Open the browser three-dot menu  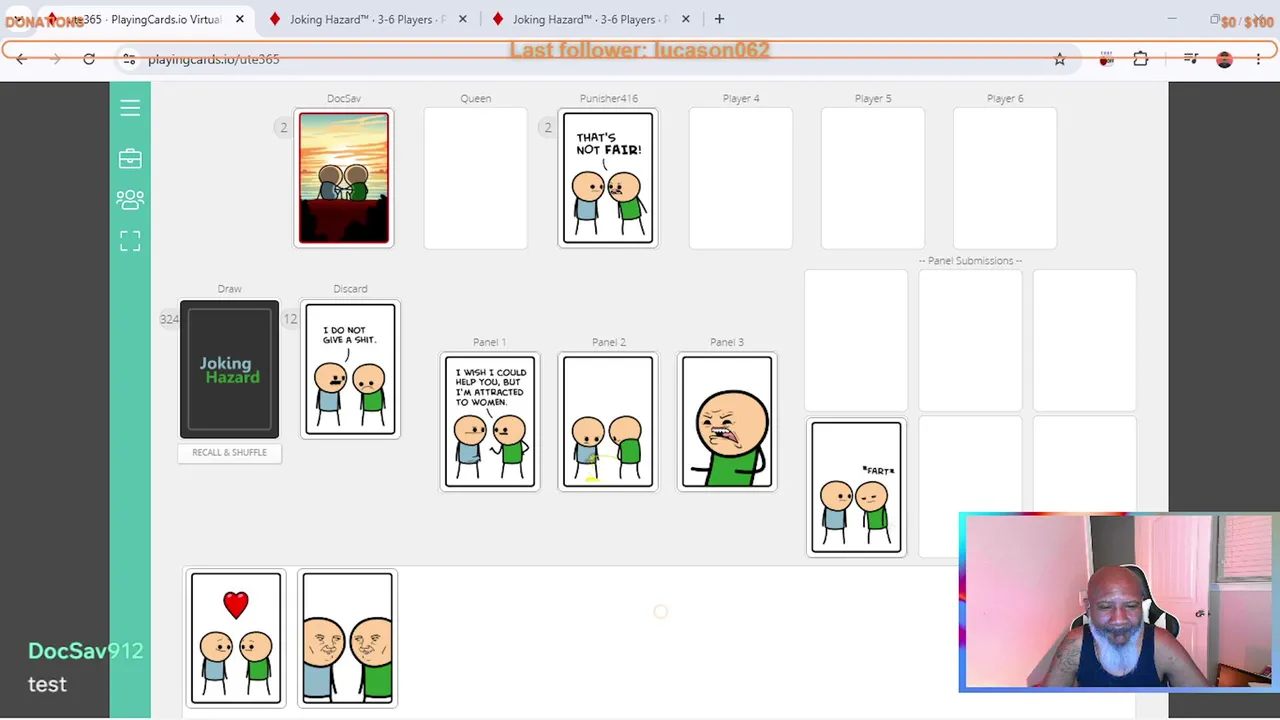pos(1258,59)
